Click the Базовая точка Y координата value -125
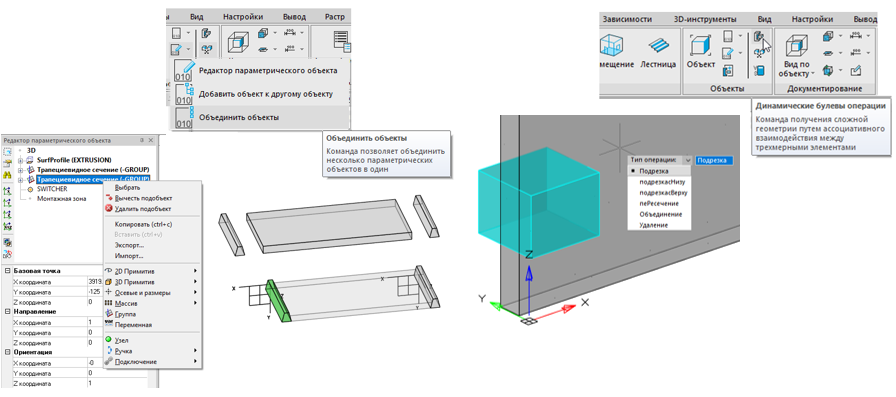 (x=95, y=291)
